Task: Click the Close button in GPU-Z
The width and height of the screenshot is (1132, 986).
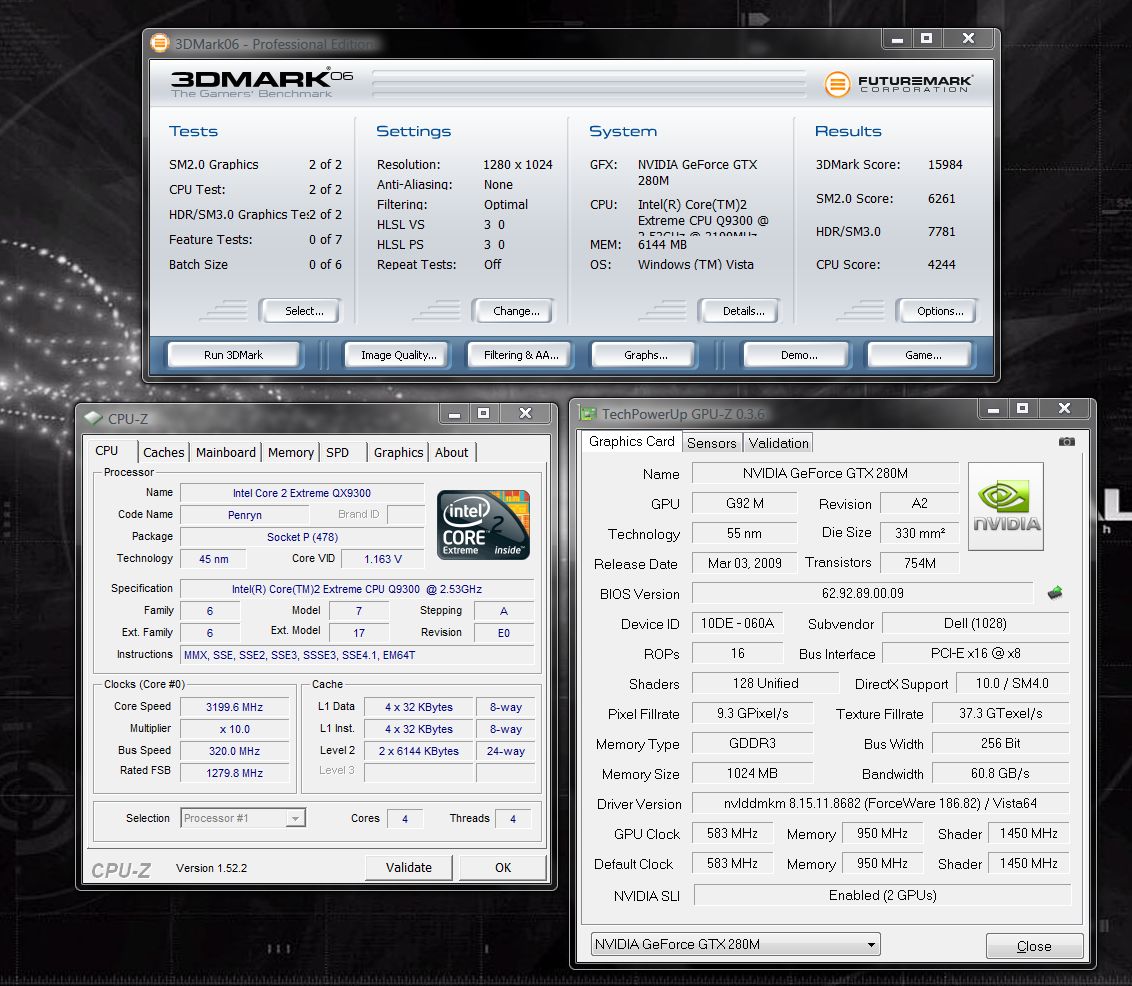Action: pos(1034,946)
